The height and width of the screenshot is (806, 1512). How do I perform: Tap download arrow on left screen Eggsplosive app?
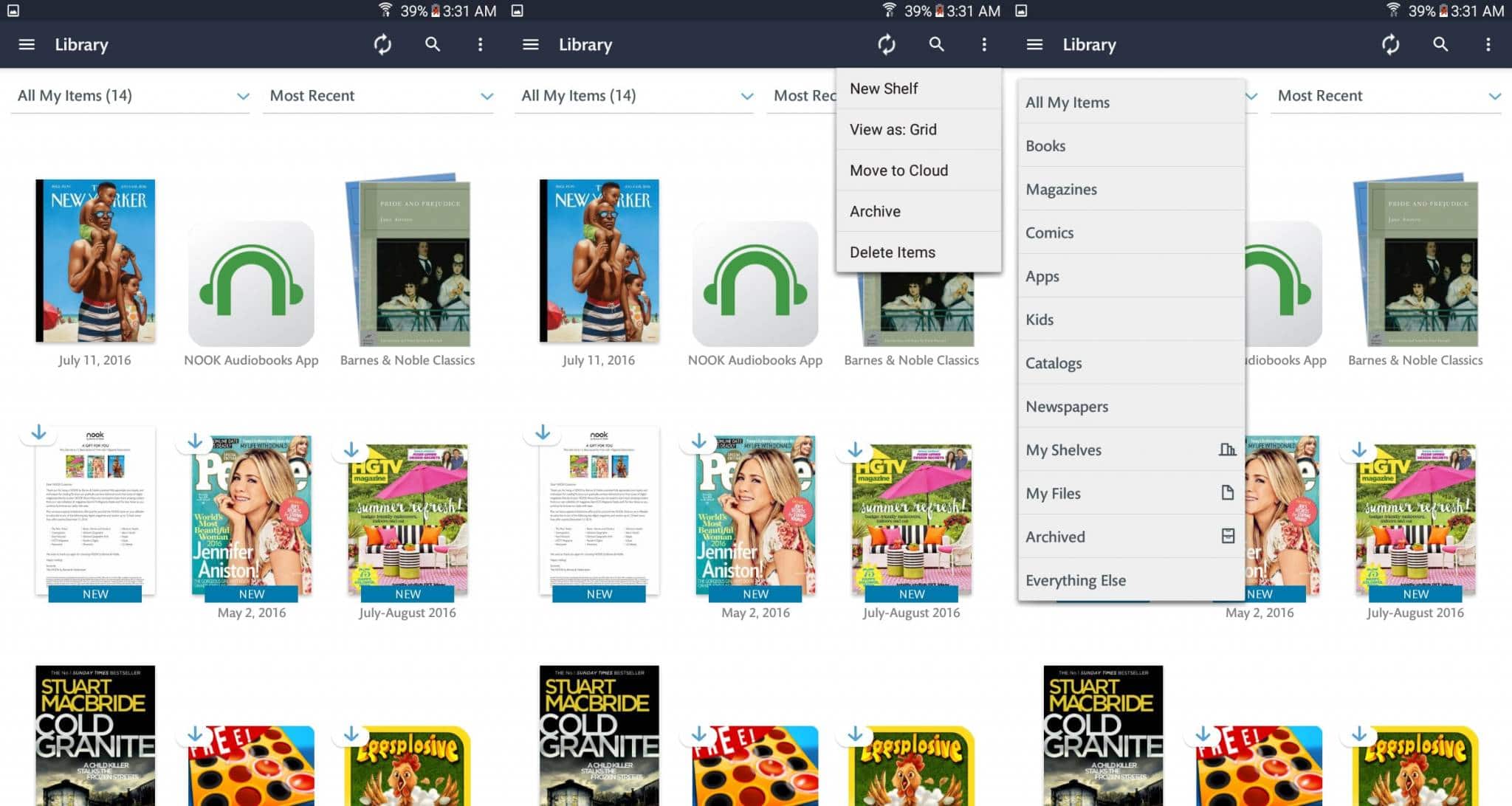click(351, 734)
